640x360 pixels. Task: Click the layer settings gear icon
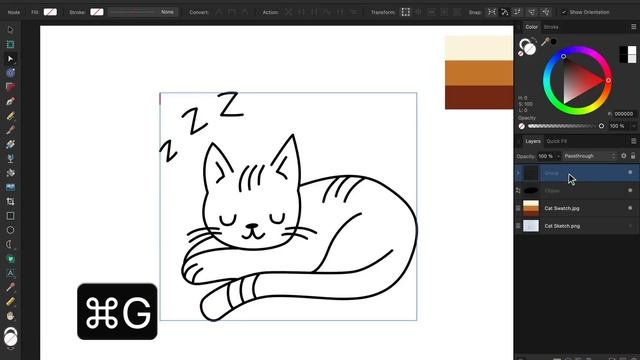[624, 156]
